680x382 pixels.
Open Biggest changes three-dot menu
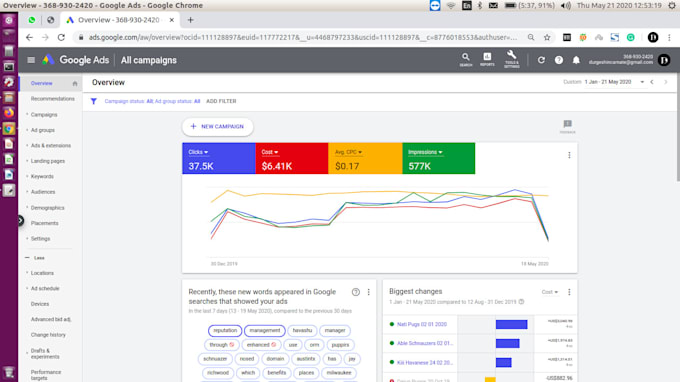point(569,292)
